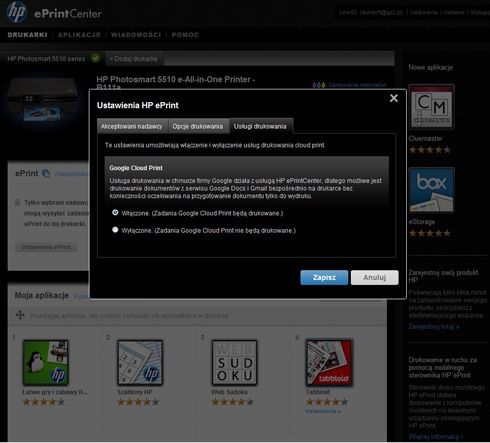490x443 pixels.
Task: Open the penguin games app icon
Action: tap(45, 363)
